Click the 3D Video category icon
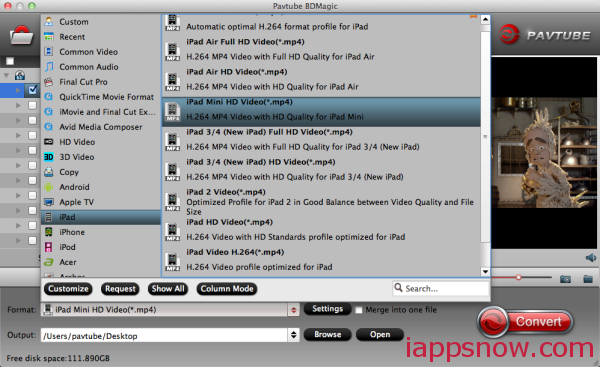This screenshot has height=367, width=600. pyautogui.click(x=49, y=157)
